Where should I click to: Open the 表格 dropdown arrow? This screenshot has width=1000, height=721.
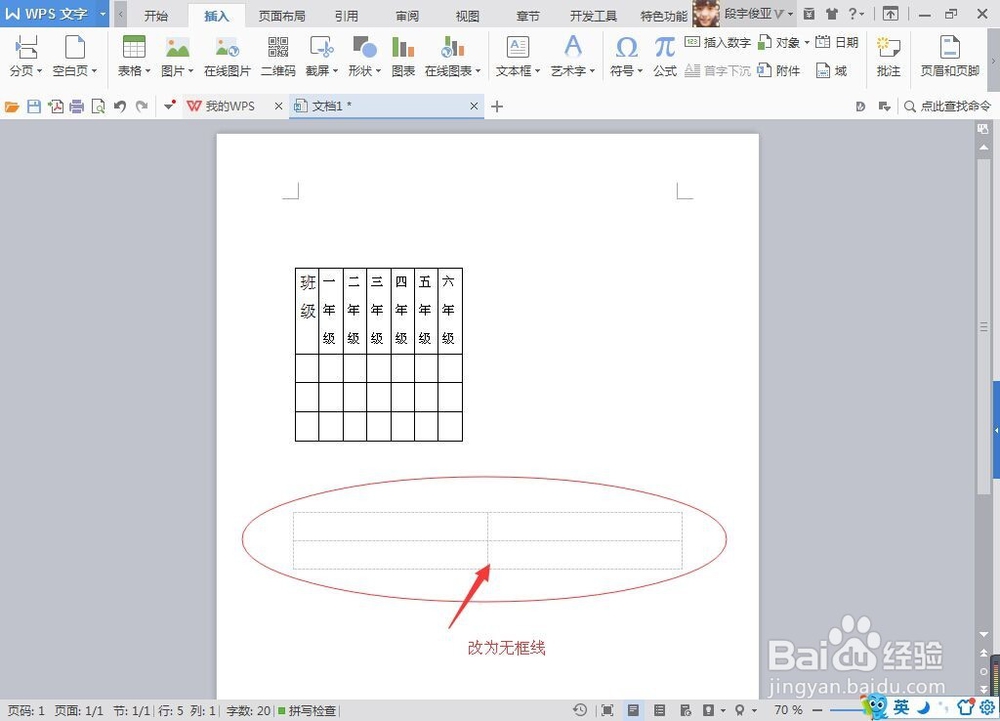click(148, 71)
